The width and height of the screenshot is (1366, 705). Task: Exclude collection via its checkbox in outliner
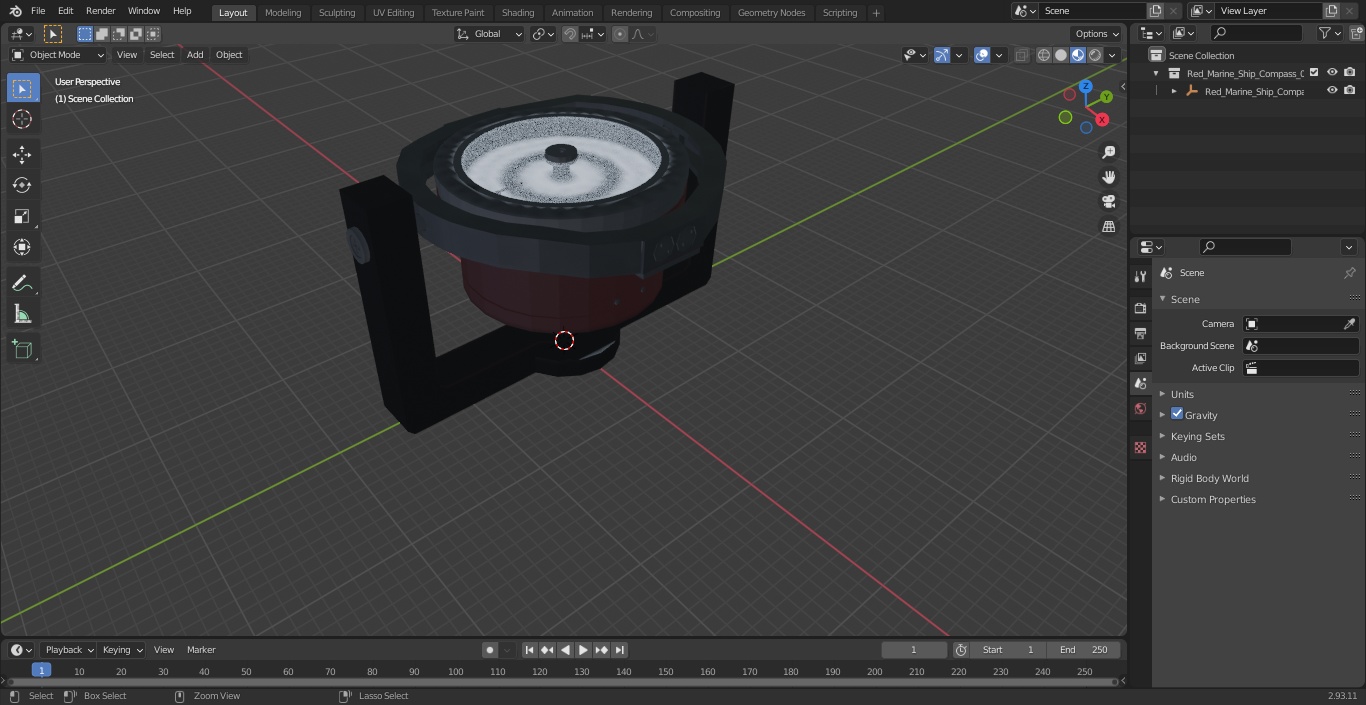pyautogui.click(x=1314, y=72)
